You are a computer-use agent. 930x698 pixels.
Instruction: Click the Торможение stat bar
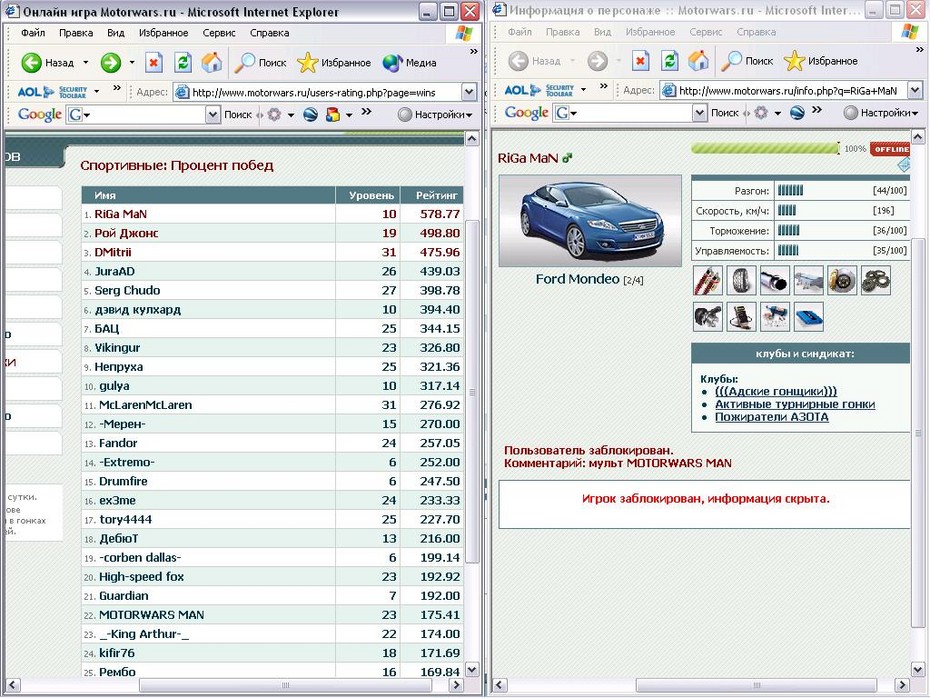point(789,231)
